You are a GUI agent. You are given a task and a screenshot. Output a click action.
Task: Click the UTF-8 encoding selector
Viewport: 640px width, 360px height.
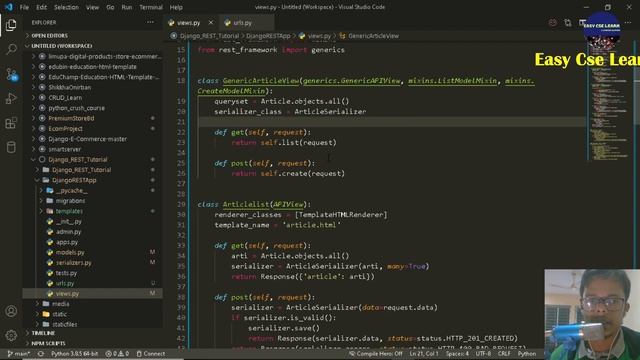pyautogui.click(x=483, y=354)
